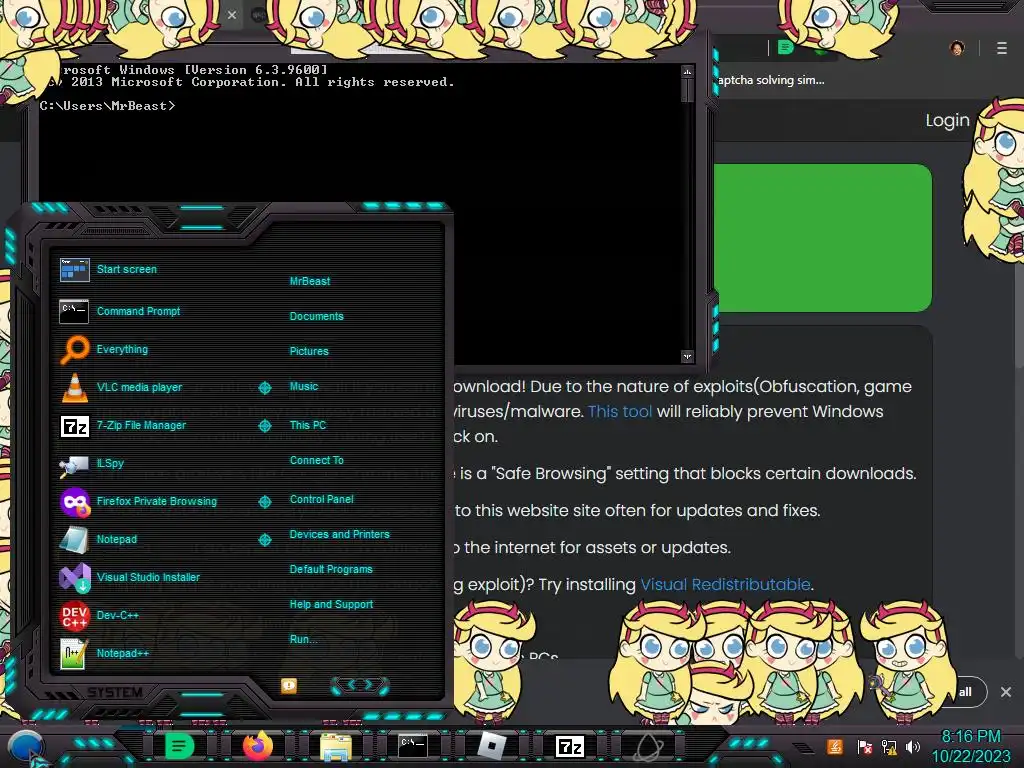The width and height of the screenshot is (1024, 768).
Task: Click the Command Prompt scrollbar thumb
Action: click(x=687, y=90)
